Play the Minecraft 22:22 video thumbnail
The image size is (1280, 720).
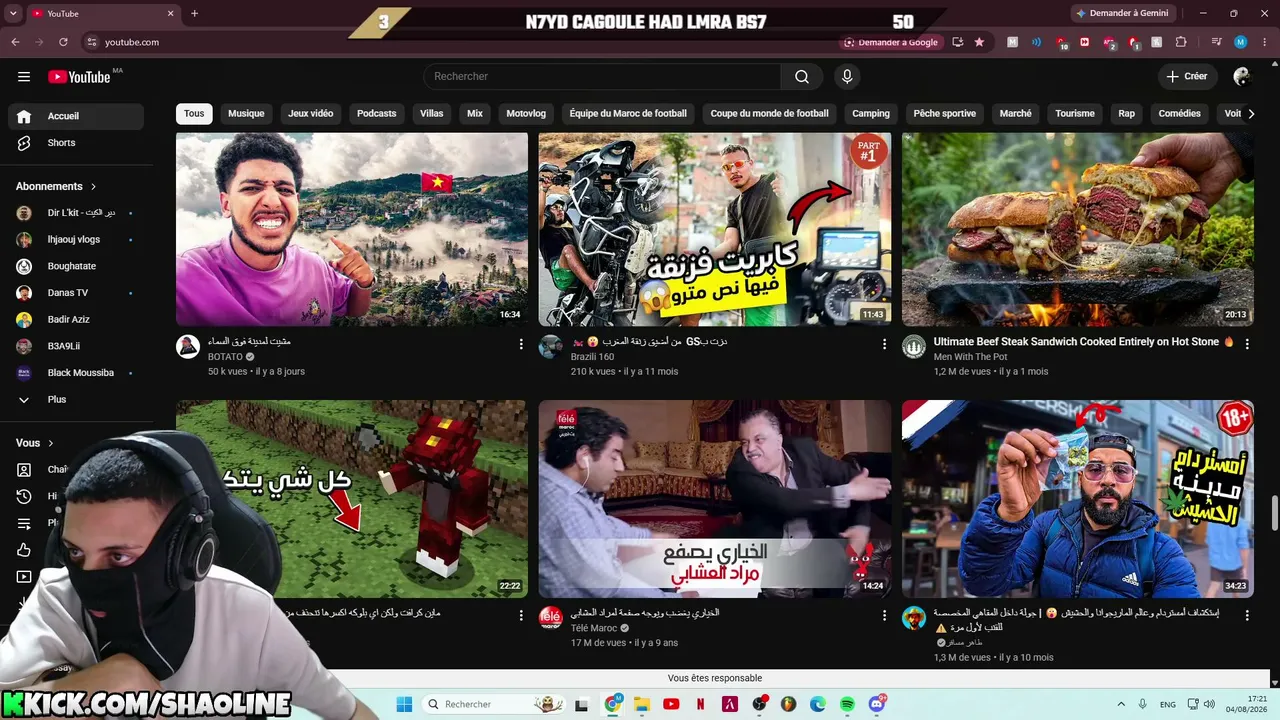352,499
